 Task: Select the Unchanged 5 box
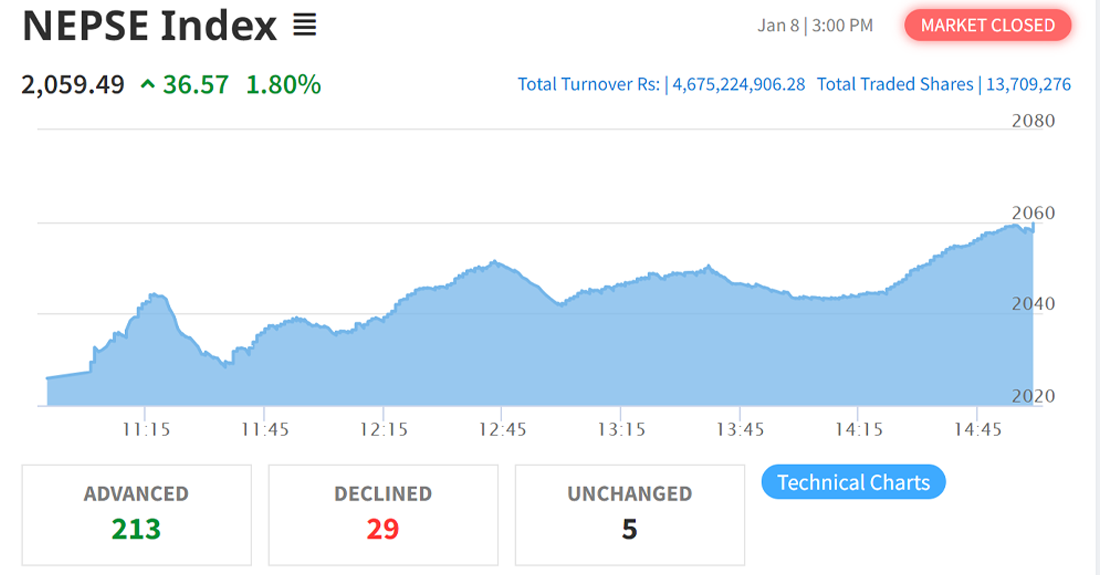point(629,514)
